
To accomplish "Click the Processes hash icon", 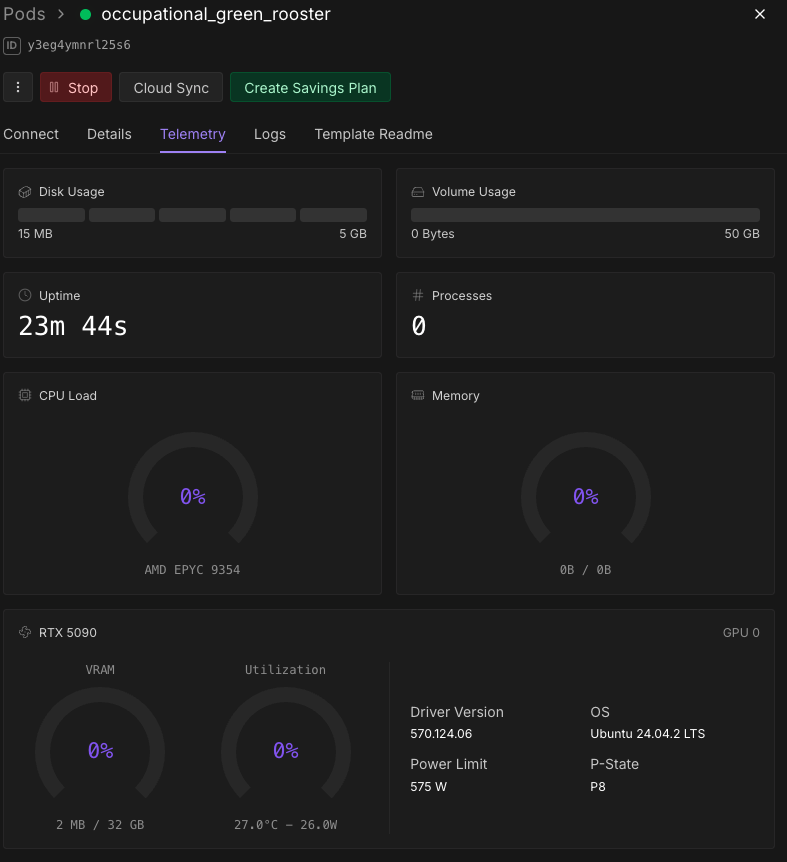I will 418,295.
